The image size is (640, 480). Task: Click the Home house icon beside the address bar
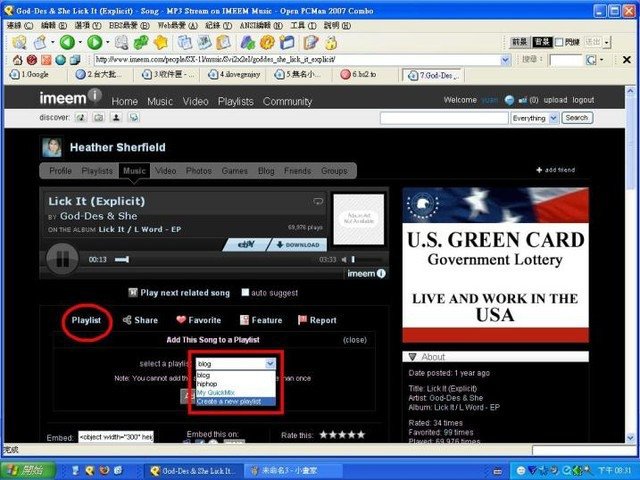click(18, 60)
